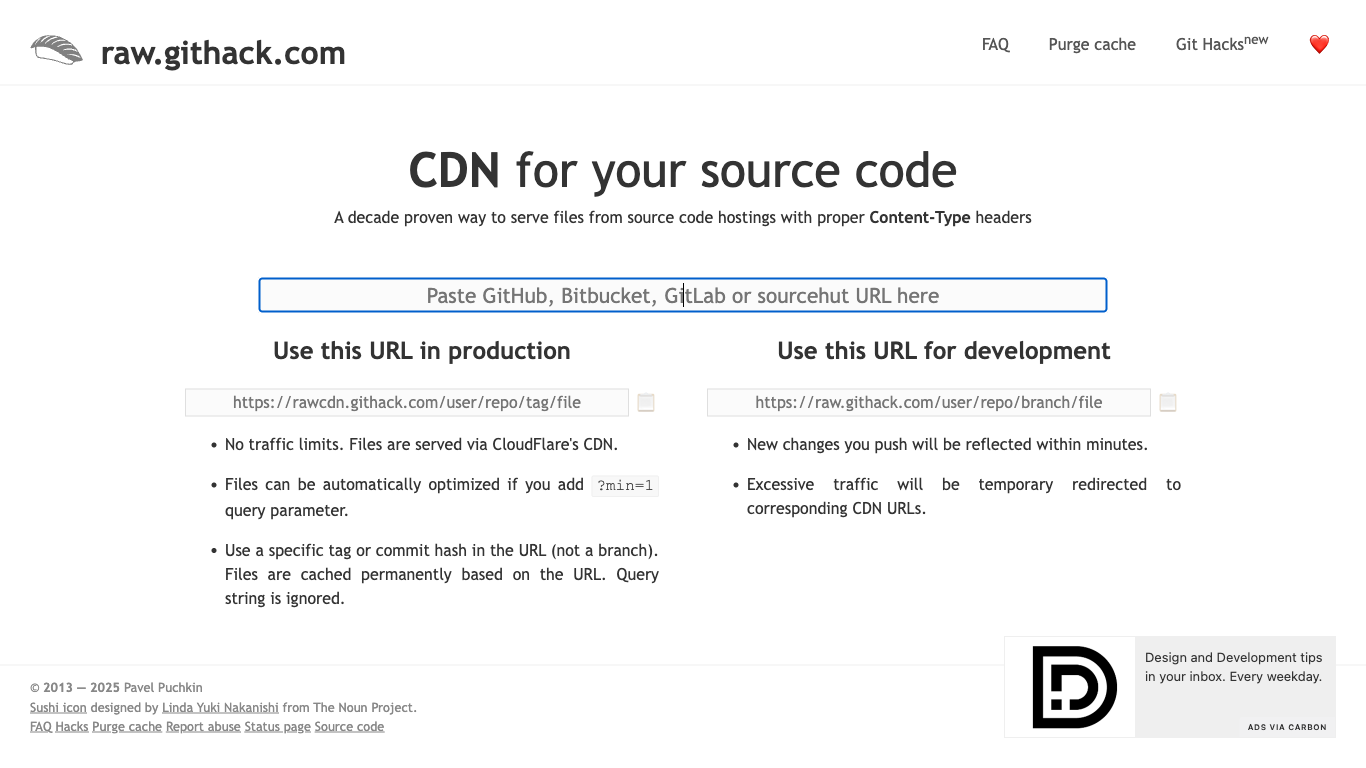Click the red heart icon

1319,44
